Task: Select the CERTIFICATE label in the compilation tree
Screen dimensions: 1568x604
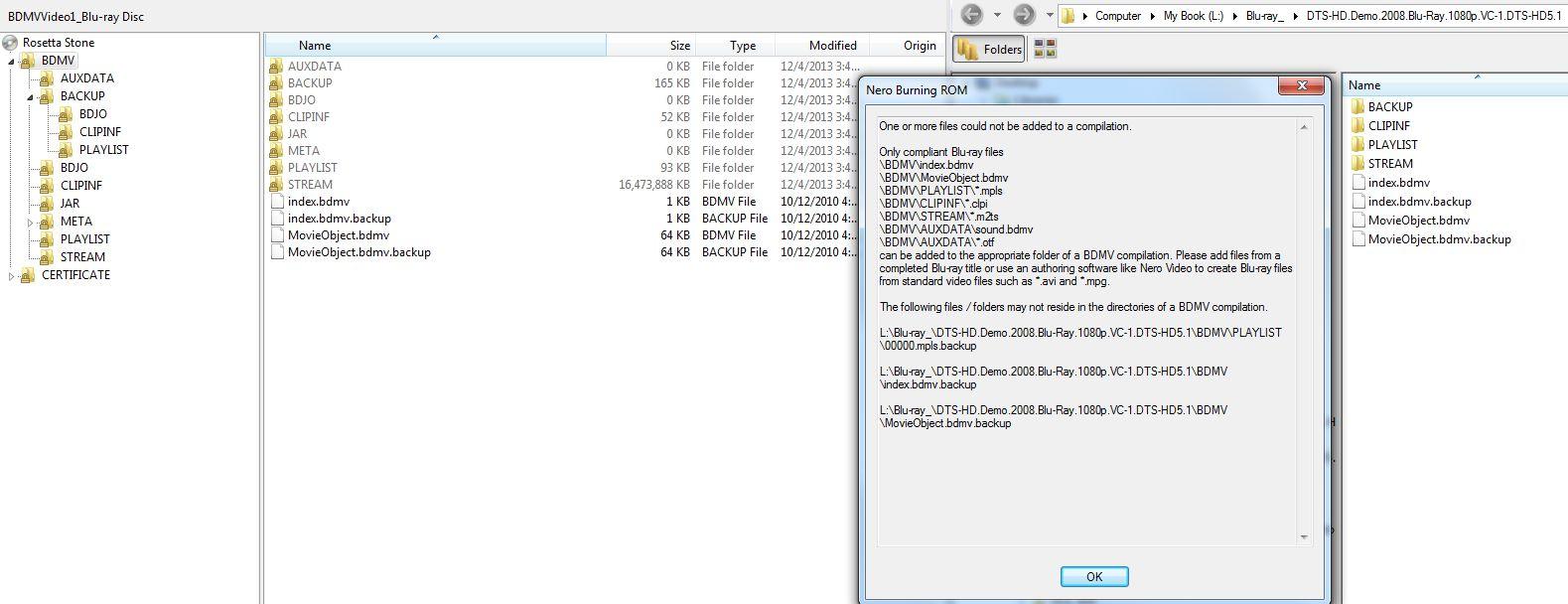Action: pyautogui.click(x=75, y=275)
